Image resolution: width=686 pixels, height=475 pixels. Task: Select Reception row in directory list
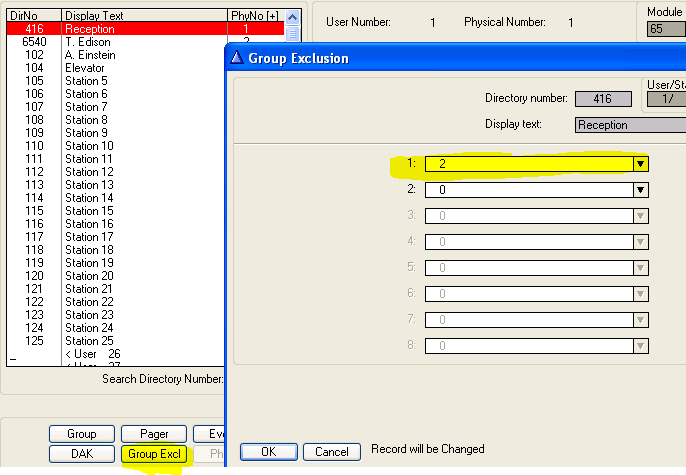(90, 29)
